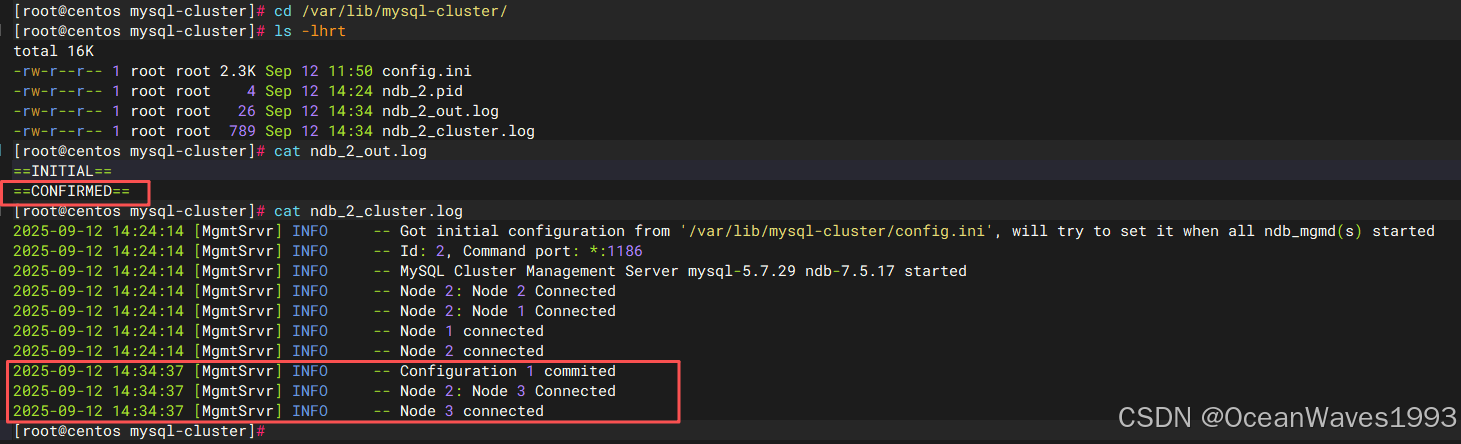
Task: Click the 'Node 2: Node 3 Connected' log line
Action: tap(507, 391)
